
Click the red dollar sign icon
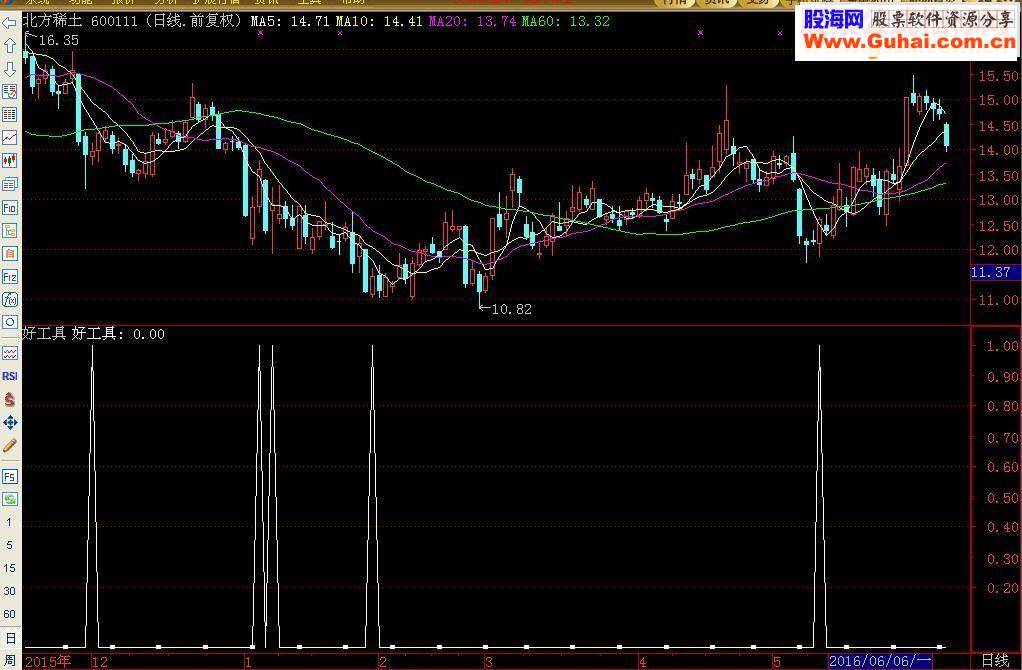pyautogui.click(x=9, y=400)
